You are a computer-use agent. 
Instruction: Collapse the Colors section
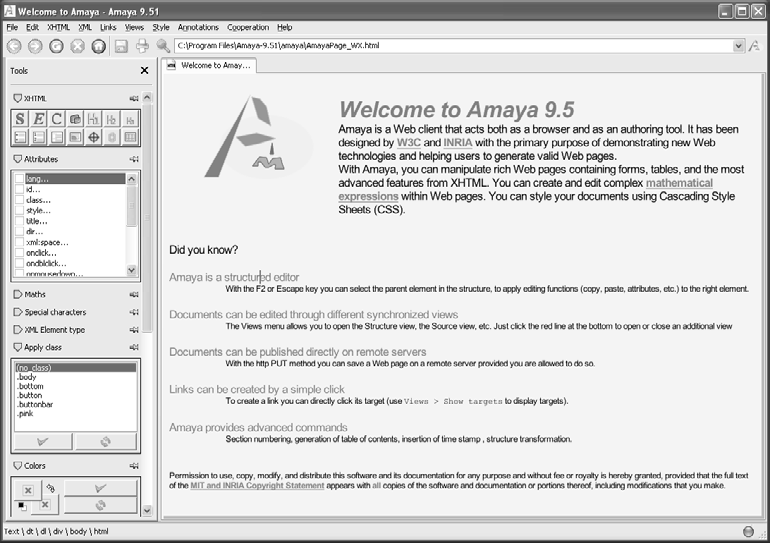(18, 465)
